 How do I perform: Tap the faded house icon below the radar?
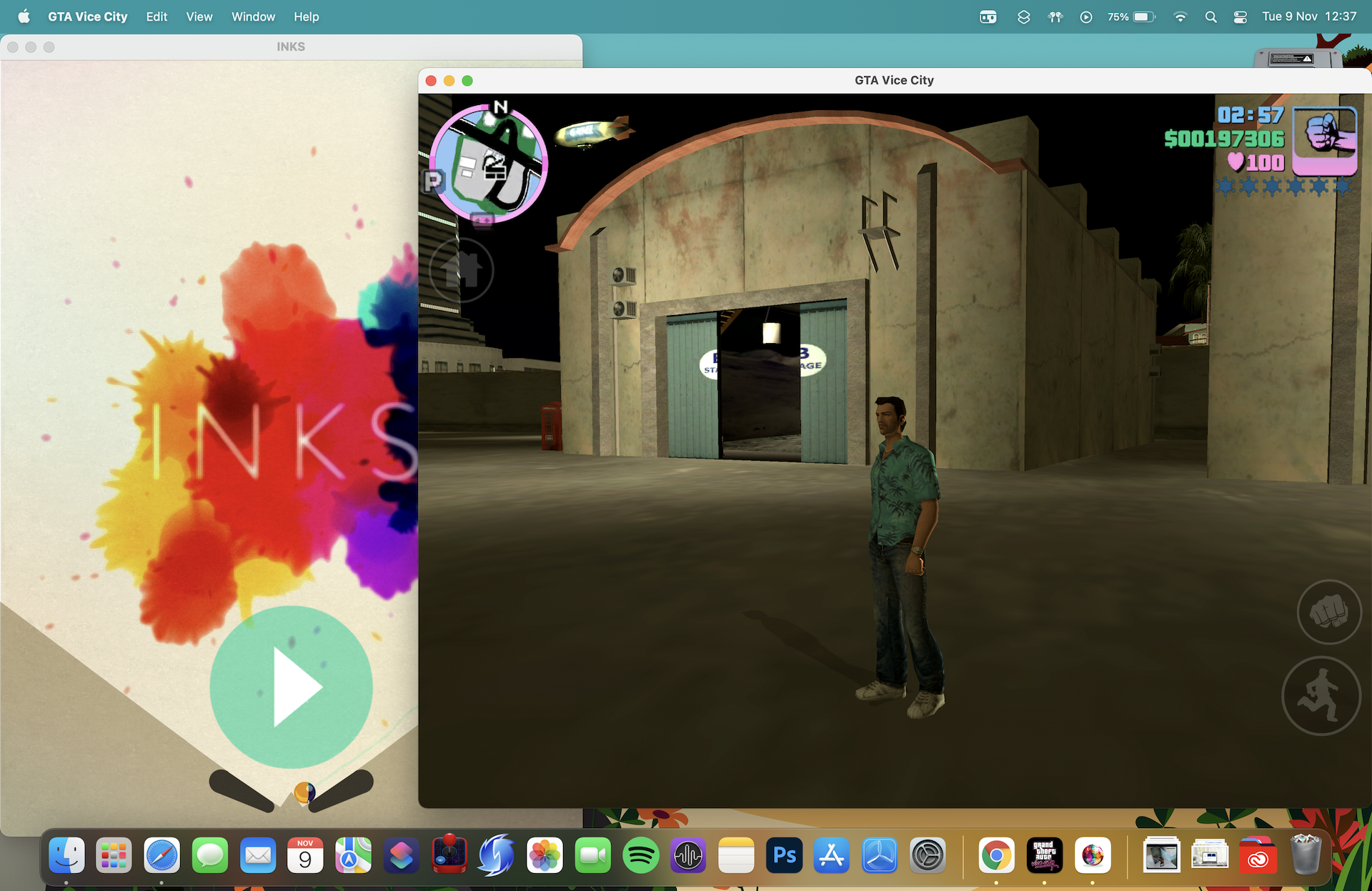tap(462, 270)
